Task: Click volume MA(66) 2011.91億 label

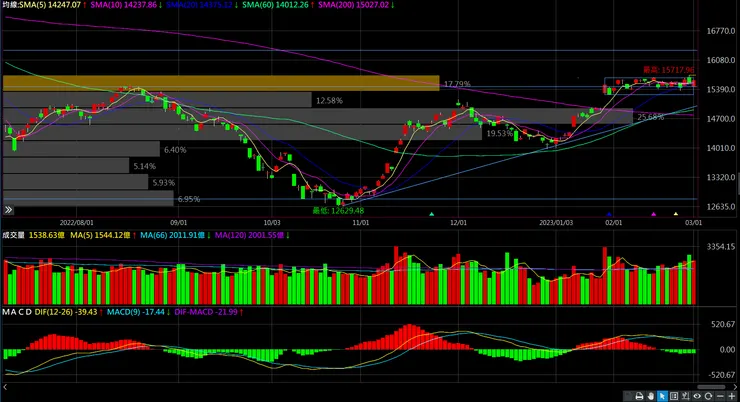Action: pos(172,235)
